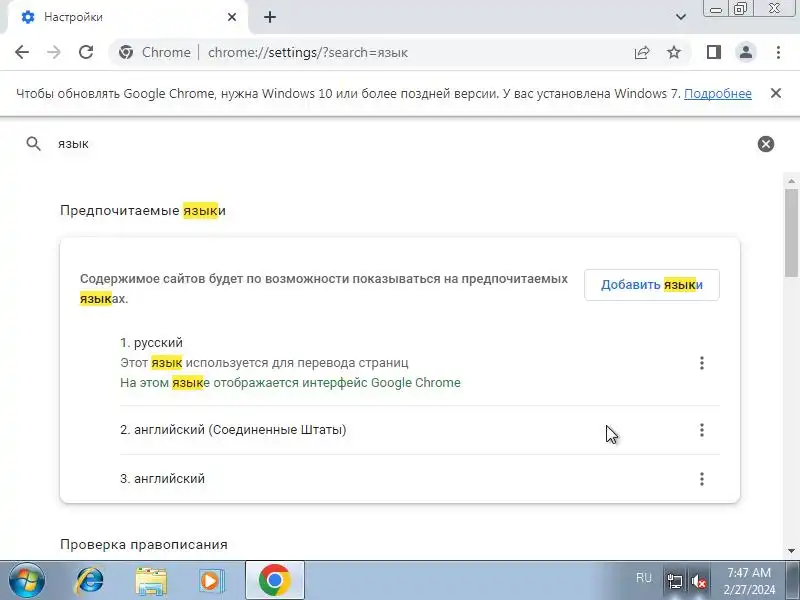This screenshot has width=800, height=600.
Task: Open more actions for английский (Соединенные Штаты)
Action: coord(702,430)
